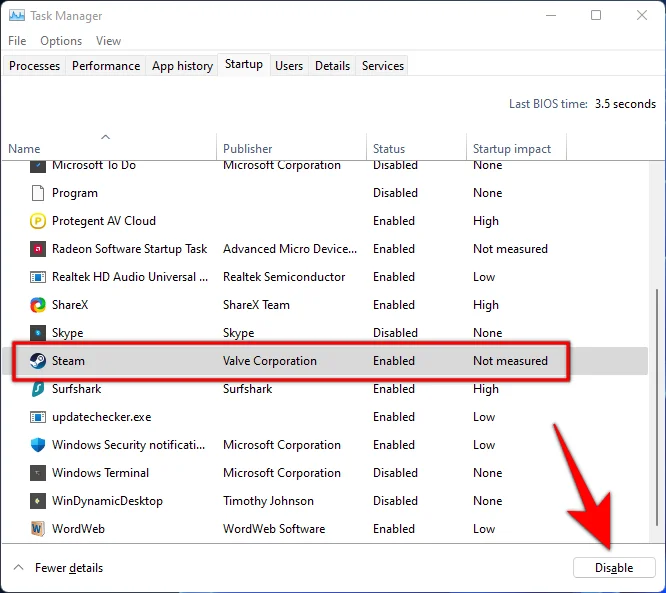666x593 pixels.
Task: Sort by the Status column header
Action: point(416,147)
